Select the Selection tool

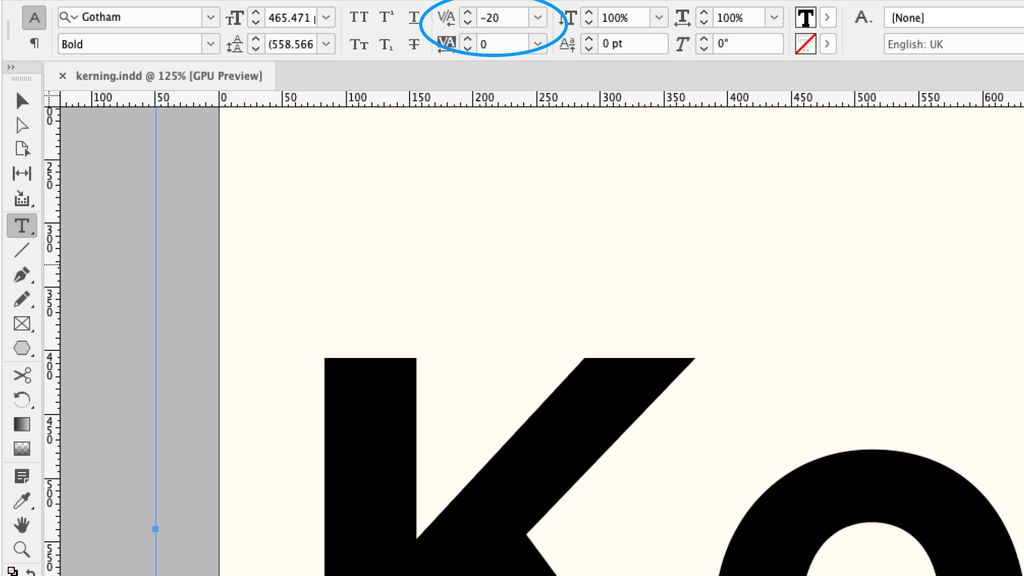click(x=22, y=98)
